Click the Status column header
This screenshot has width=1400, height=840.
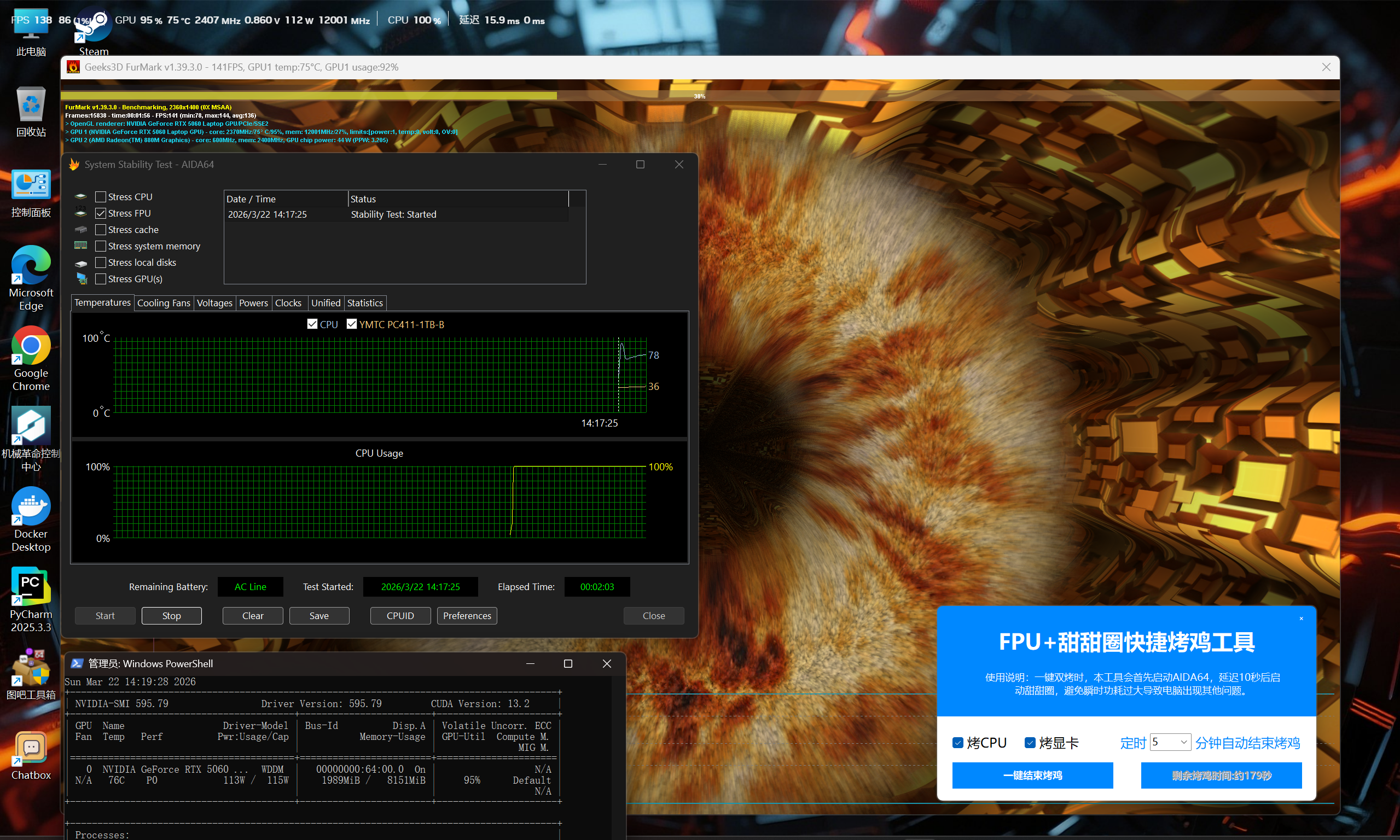click(x=458, y=199)
